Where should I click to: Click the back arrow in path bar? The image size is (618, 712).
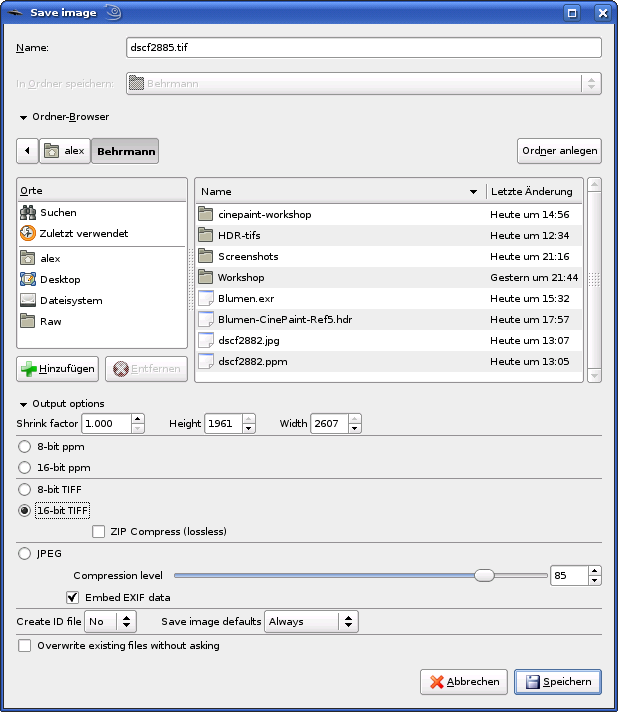[x=27, y=151]
